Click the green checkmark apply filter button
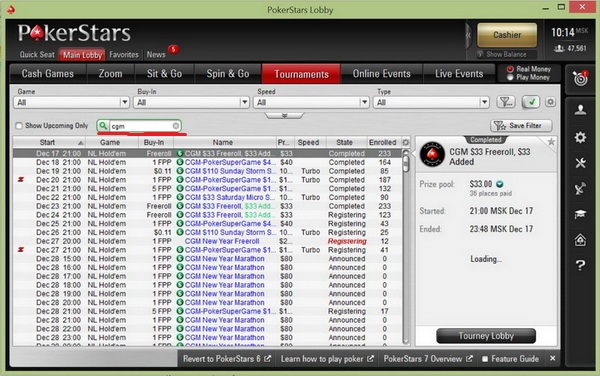Screen dimensions: 600x376 (531, 102)
